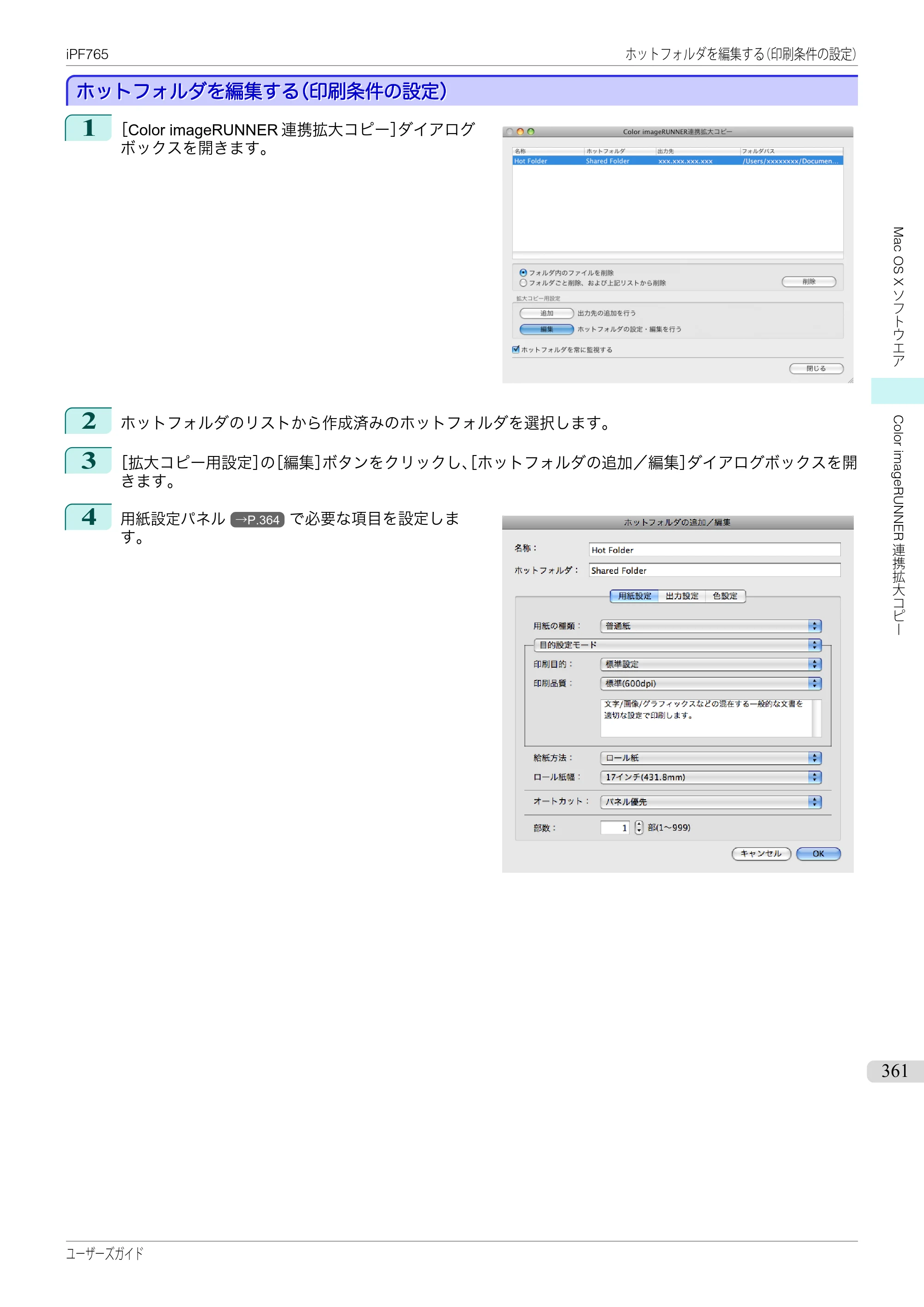924x1307 pixels.
Task: Follow the →P.364 page reference link
Action: click(x=257, y=520)
